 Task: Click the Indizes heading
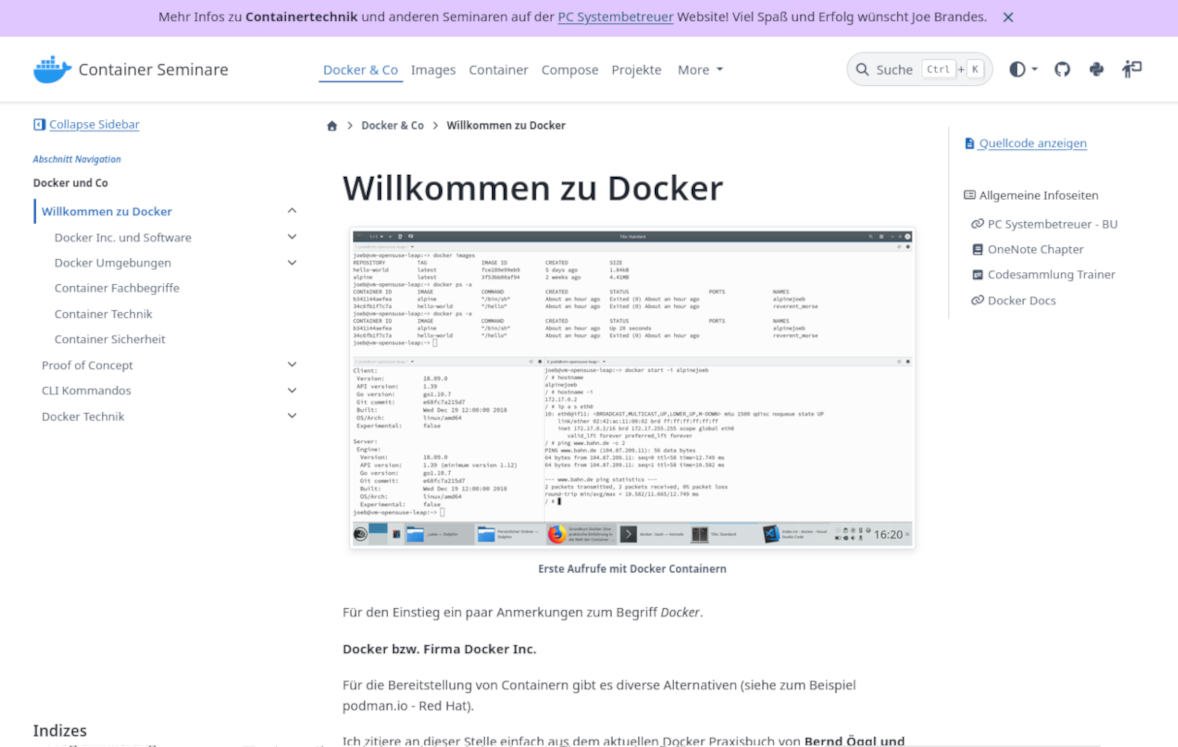59,730
